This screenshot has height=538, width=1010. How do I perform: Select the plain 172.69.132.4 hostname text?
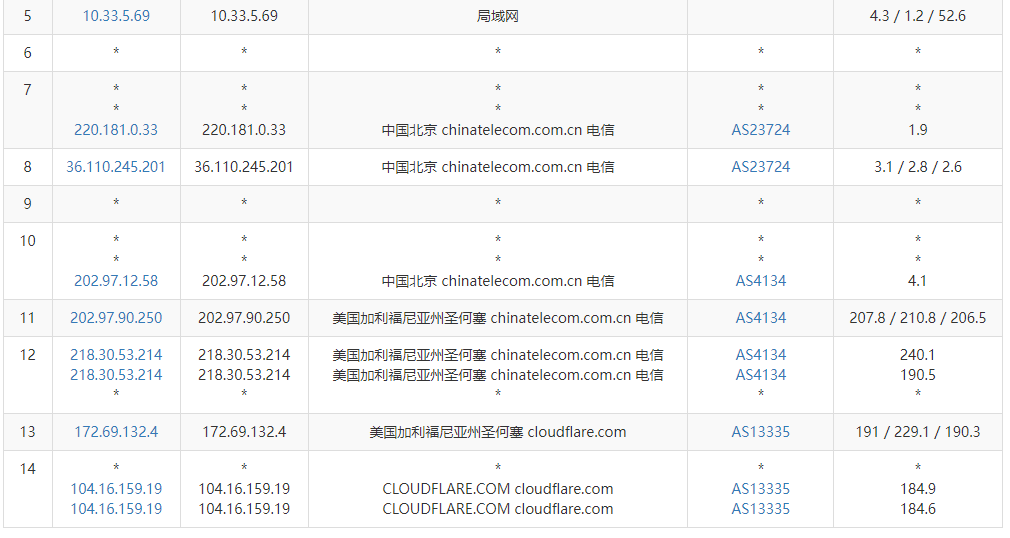pyautogui.click(x=244, y=432)
